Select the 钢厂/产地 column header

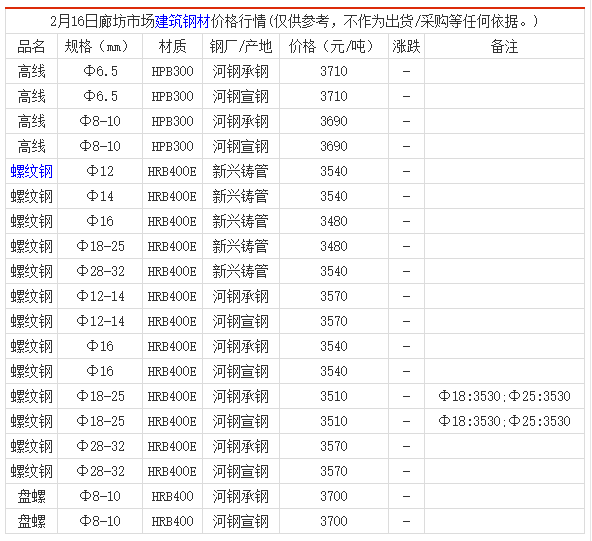coord(241,46)
